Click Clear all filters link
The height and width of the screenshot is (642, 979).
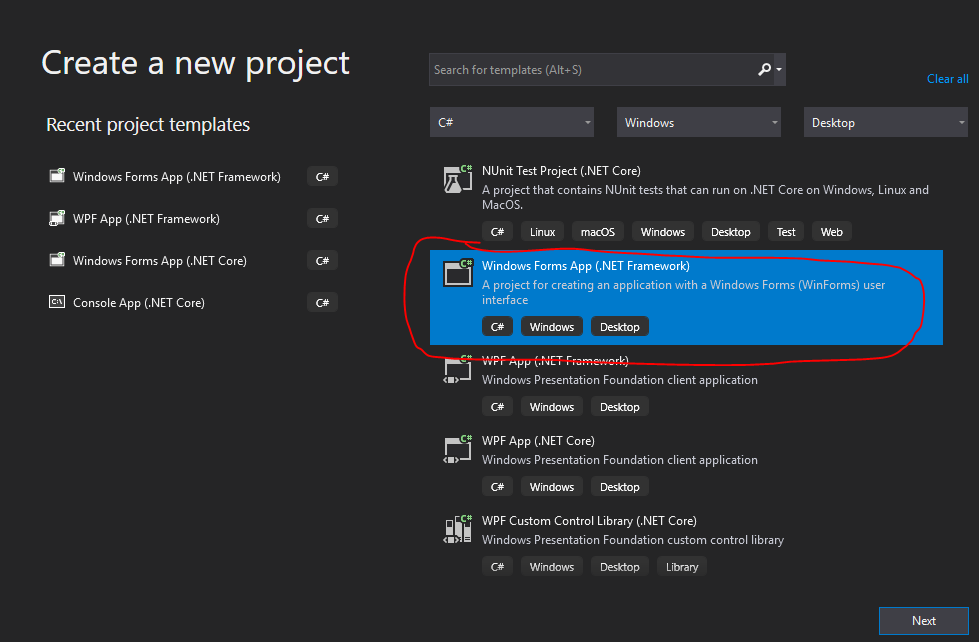pyautogui.click(x=948, y=79)
